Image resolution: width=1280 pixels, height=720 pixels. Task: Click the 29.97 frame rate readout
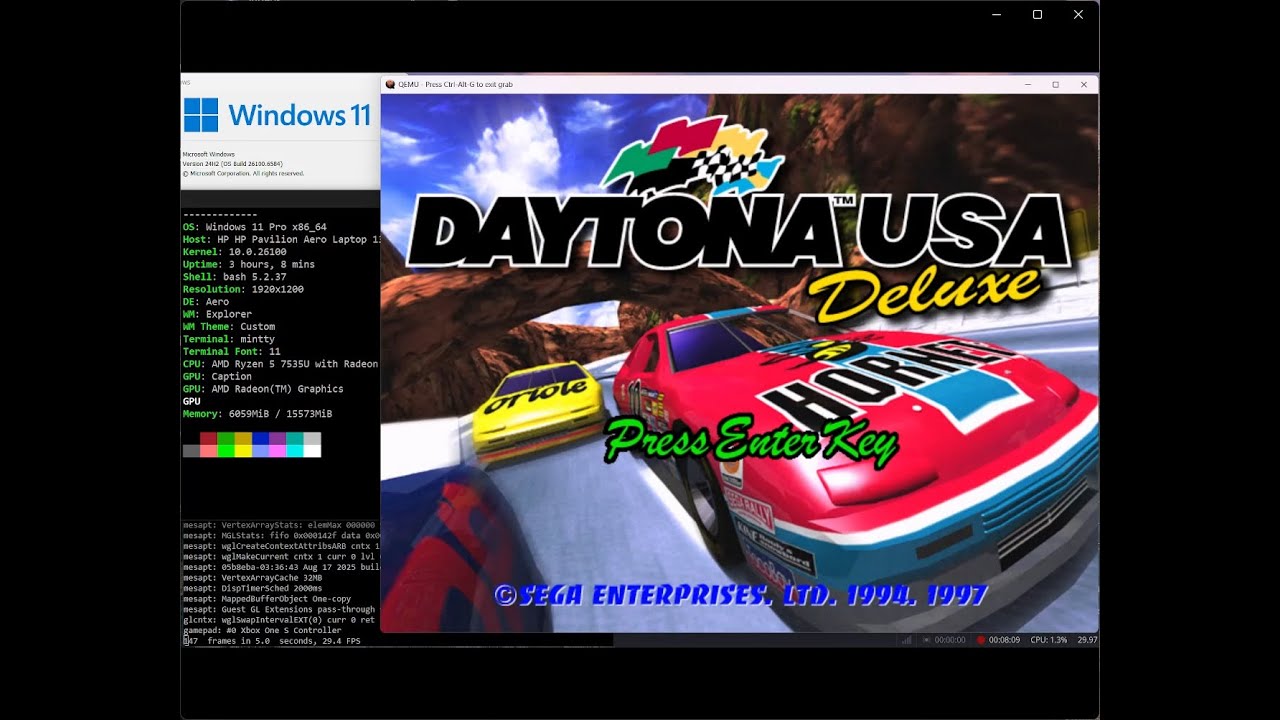coord(1087,640)
